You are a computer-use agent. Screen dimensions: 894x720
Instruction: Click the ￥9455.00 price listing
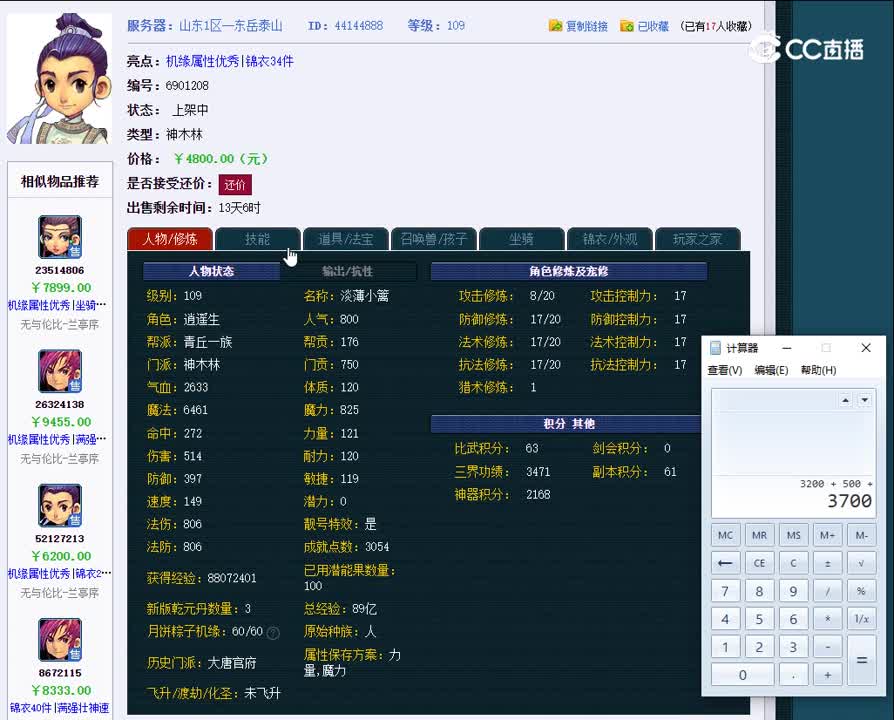[x=61, y=422]
